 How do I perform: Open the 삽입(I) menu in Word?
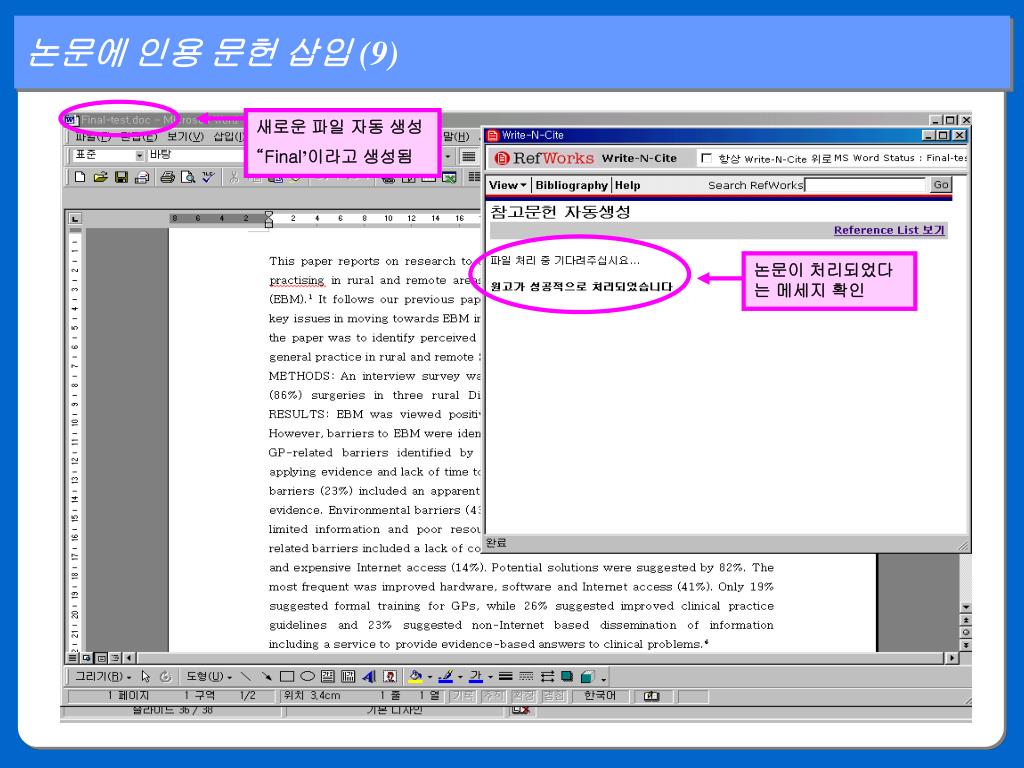[229, 136]
